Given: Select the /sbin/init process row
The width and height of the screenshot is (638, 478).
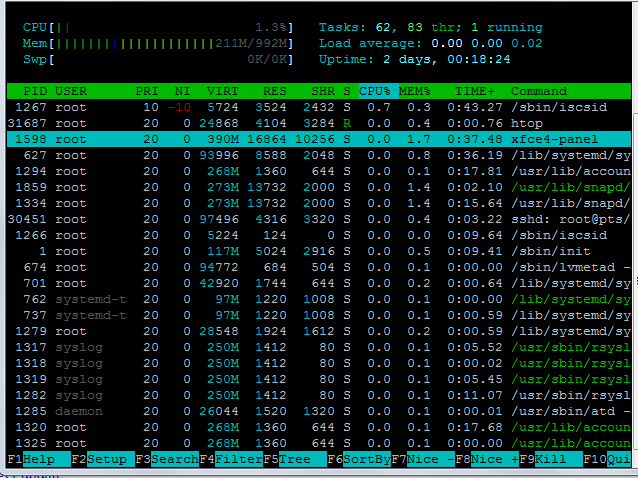Looking at the screenshot, I should (x=320, y=251).
